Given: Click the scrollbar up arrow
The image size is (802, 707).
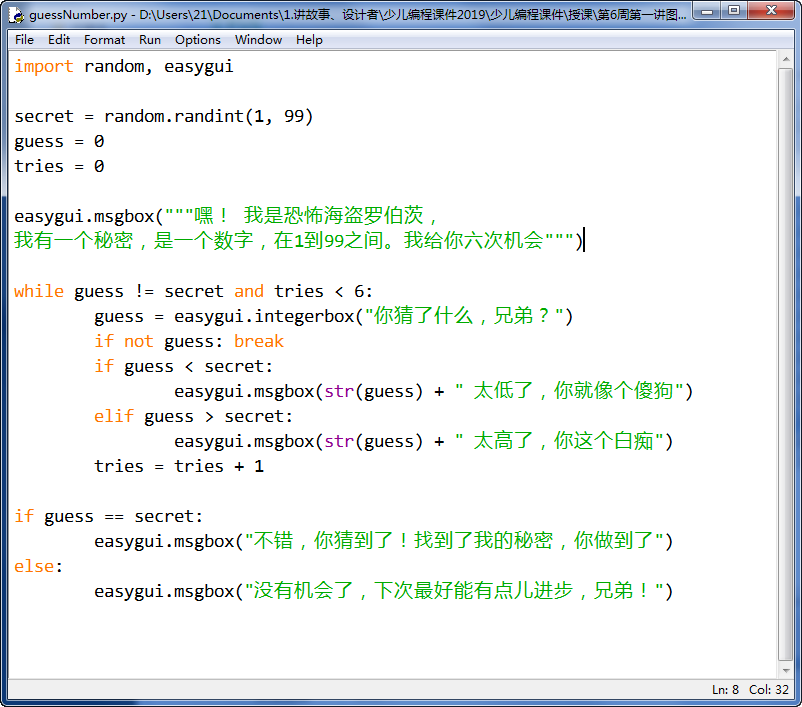Looking at the screenshot, I should pyautogui.click(x=786, y=59).
